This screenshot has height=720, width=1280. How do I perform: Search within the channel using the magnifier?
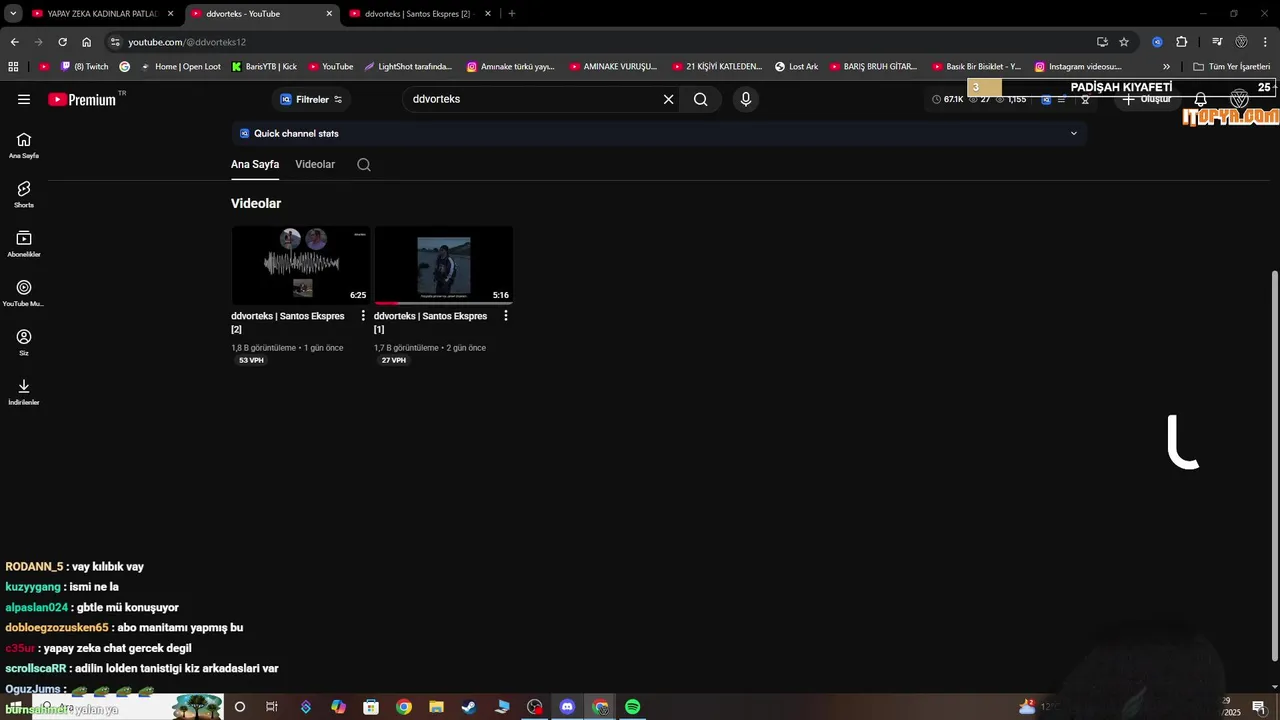[364, 165]
